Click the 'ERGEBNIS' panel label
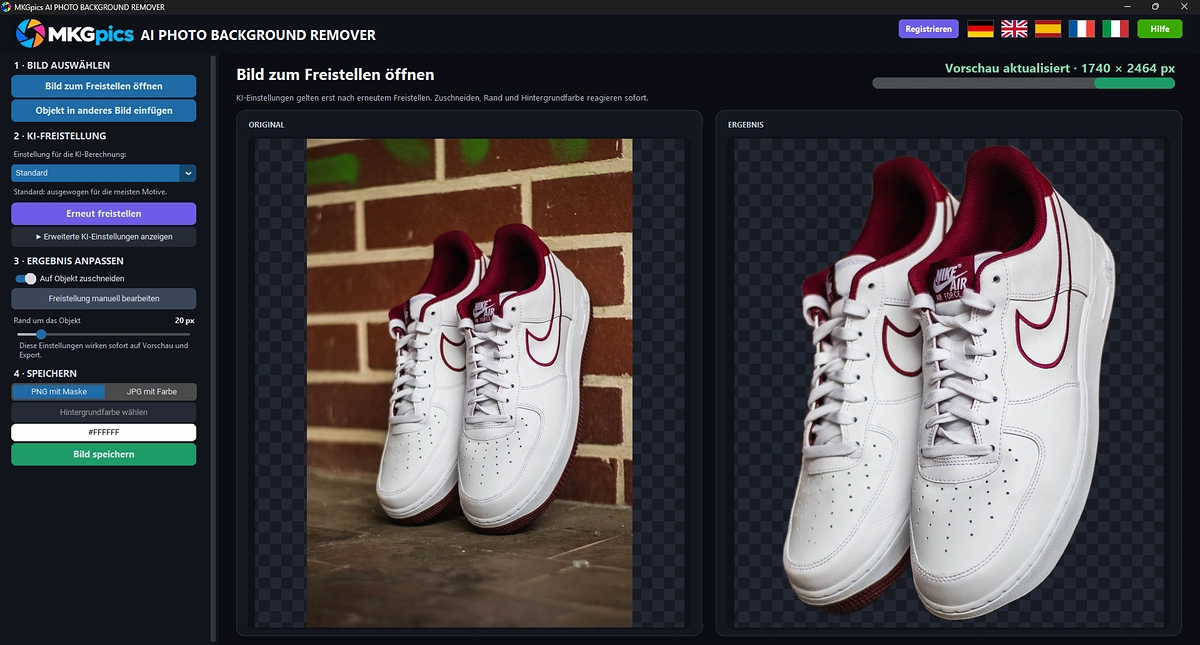This screenshot has height=645, width=1200. 746,125
